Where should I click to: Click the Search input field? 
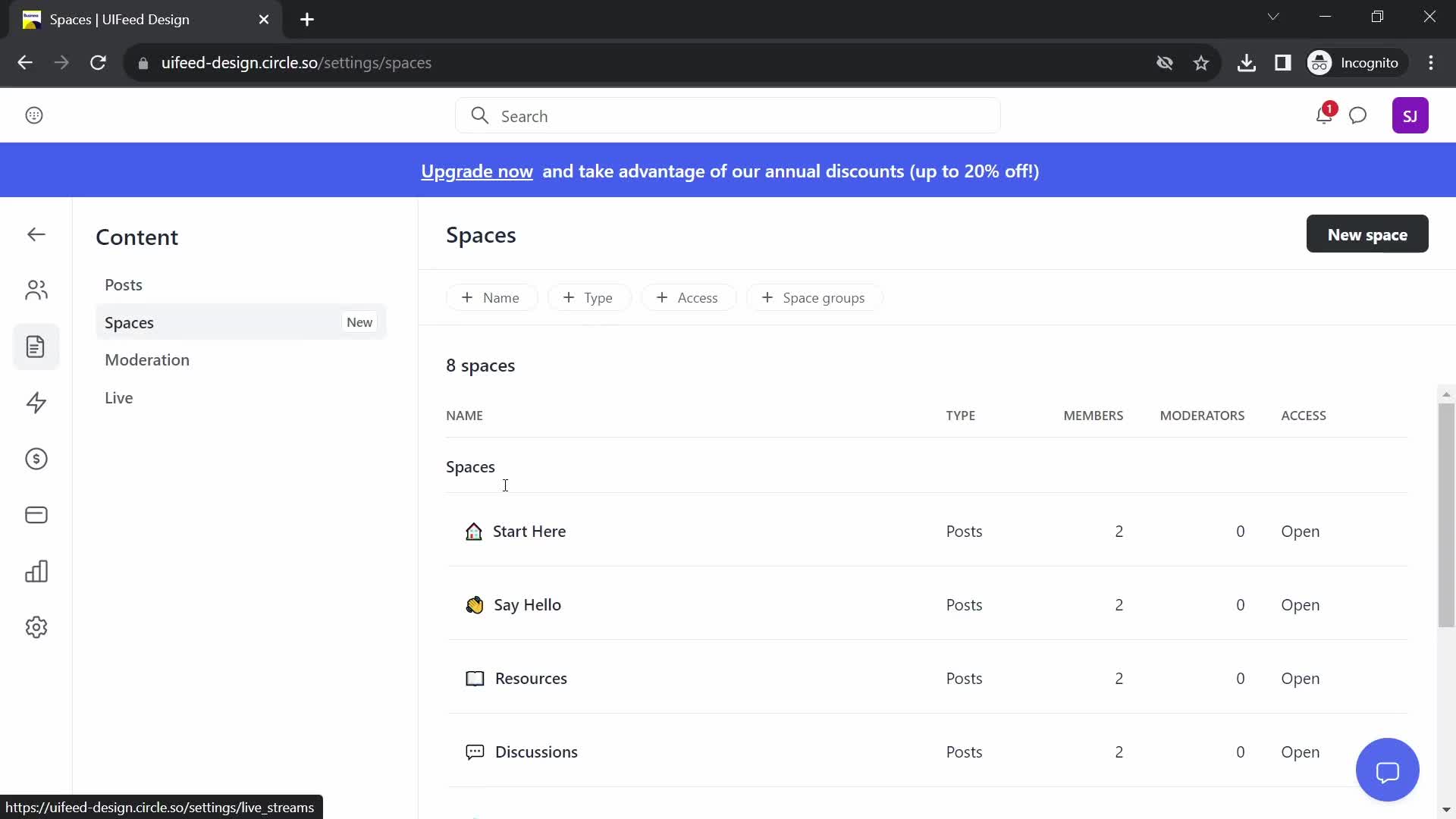(x=729, y=116)
